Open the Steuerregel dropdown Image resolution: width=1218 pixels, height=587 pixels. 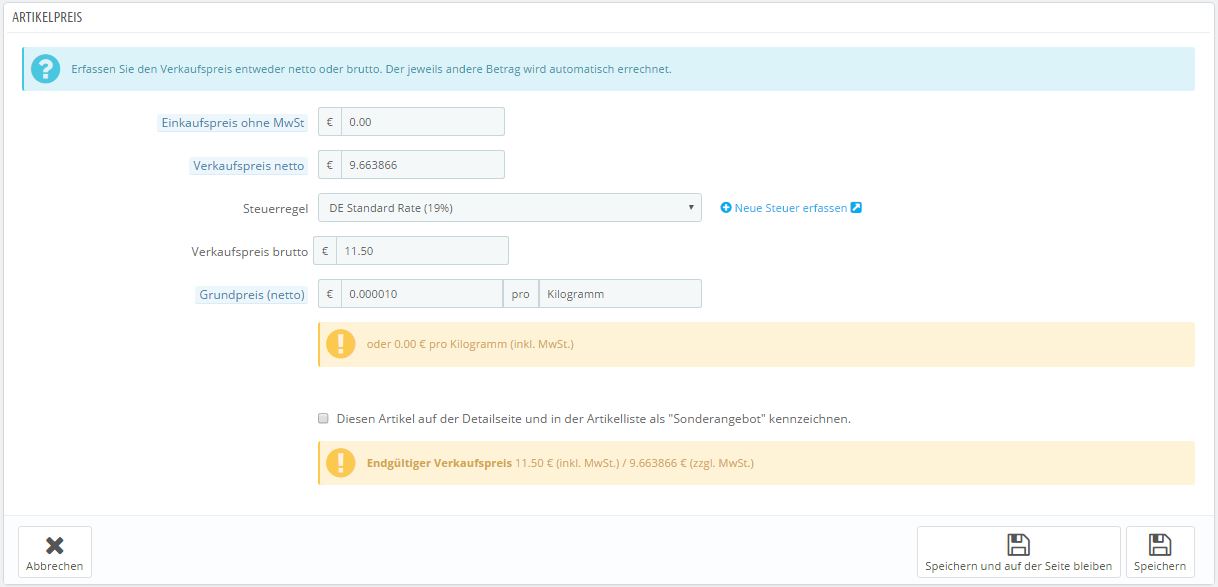click(509, 208)
